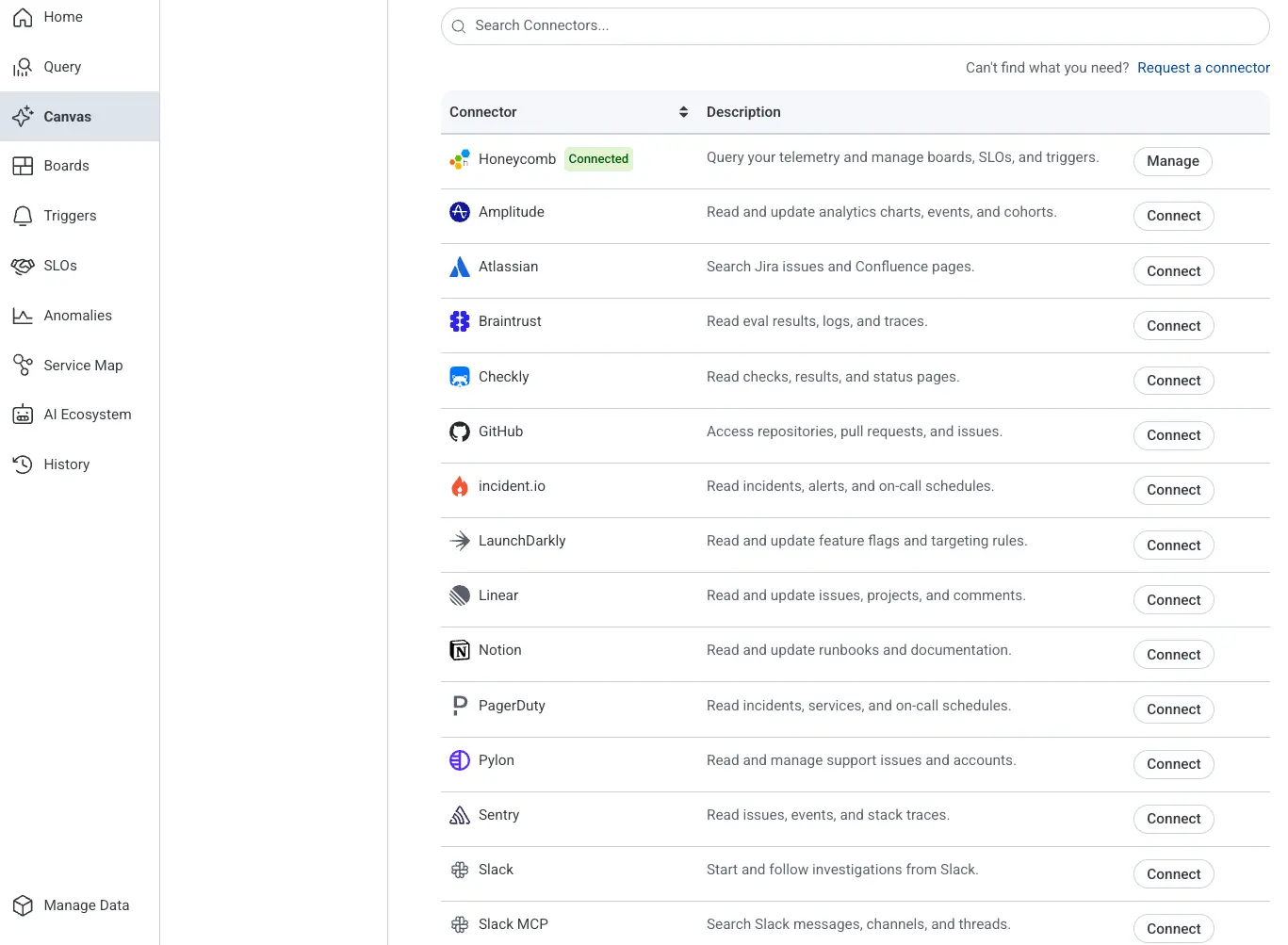
Task: Click the text 'Search Jira issues and Confluence pages.'
Action: (x=840, y=267)
